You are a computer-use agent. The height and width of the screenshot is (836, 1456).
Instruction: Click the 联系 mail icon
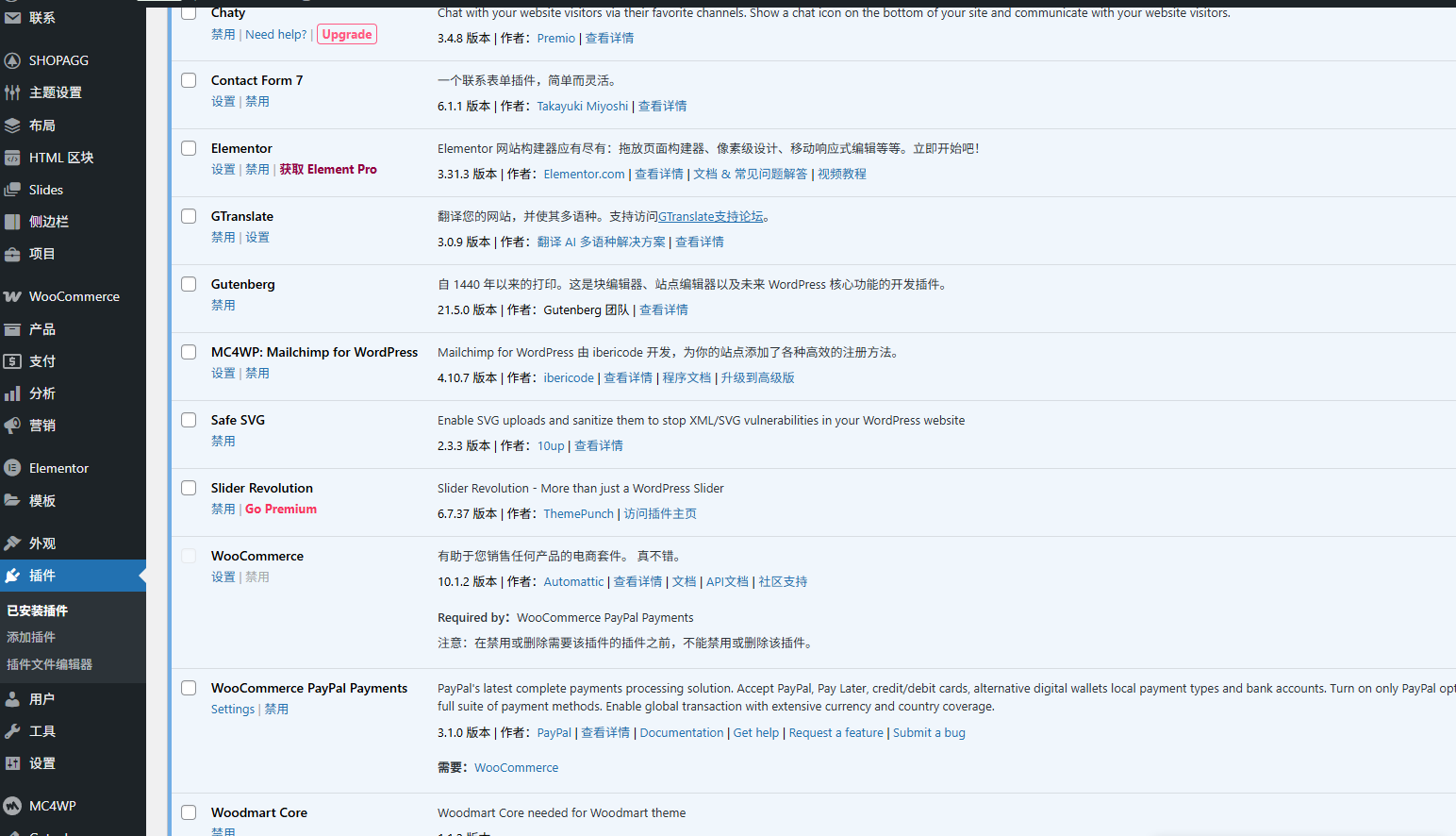[x=12, y=17]
